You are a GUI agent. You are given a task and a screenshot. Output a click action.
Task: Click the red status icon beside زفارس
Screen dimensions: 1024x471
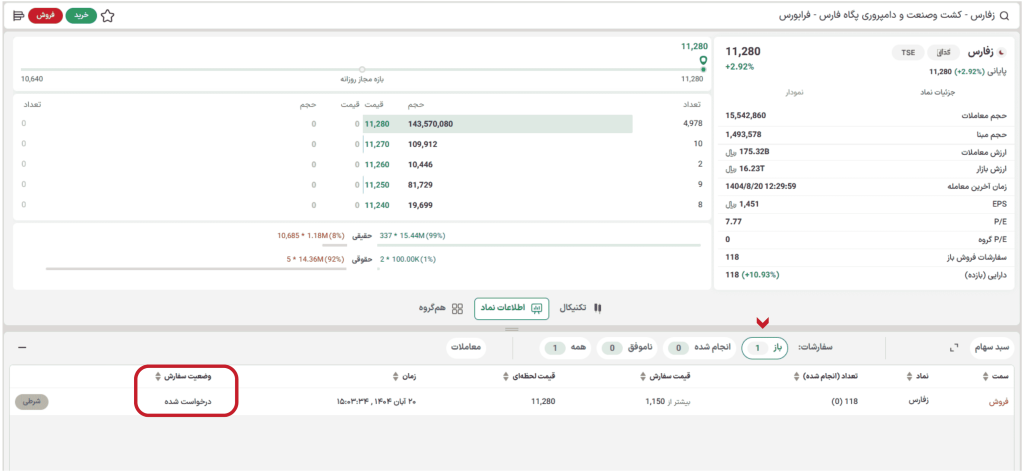point(1003,52)
